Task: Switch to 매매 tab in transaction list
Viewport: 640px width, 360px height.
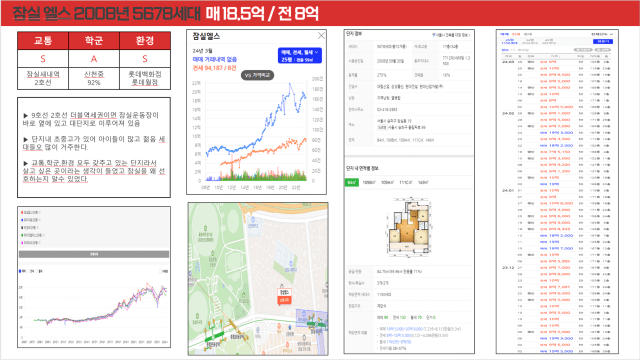Action: pyautogui.click(x=504, y=34)
